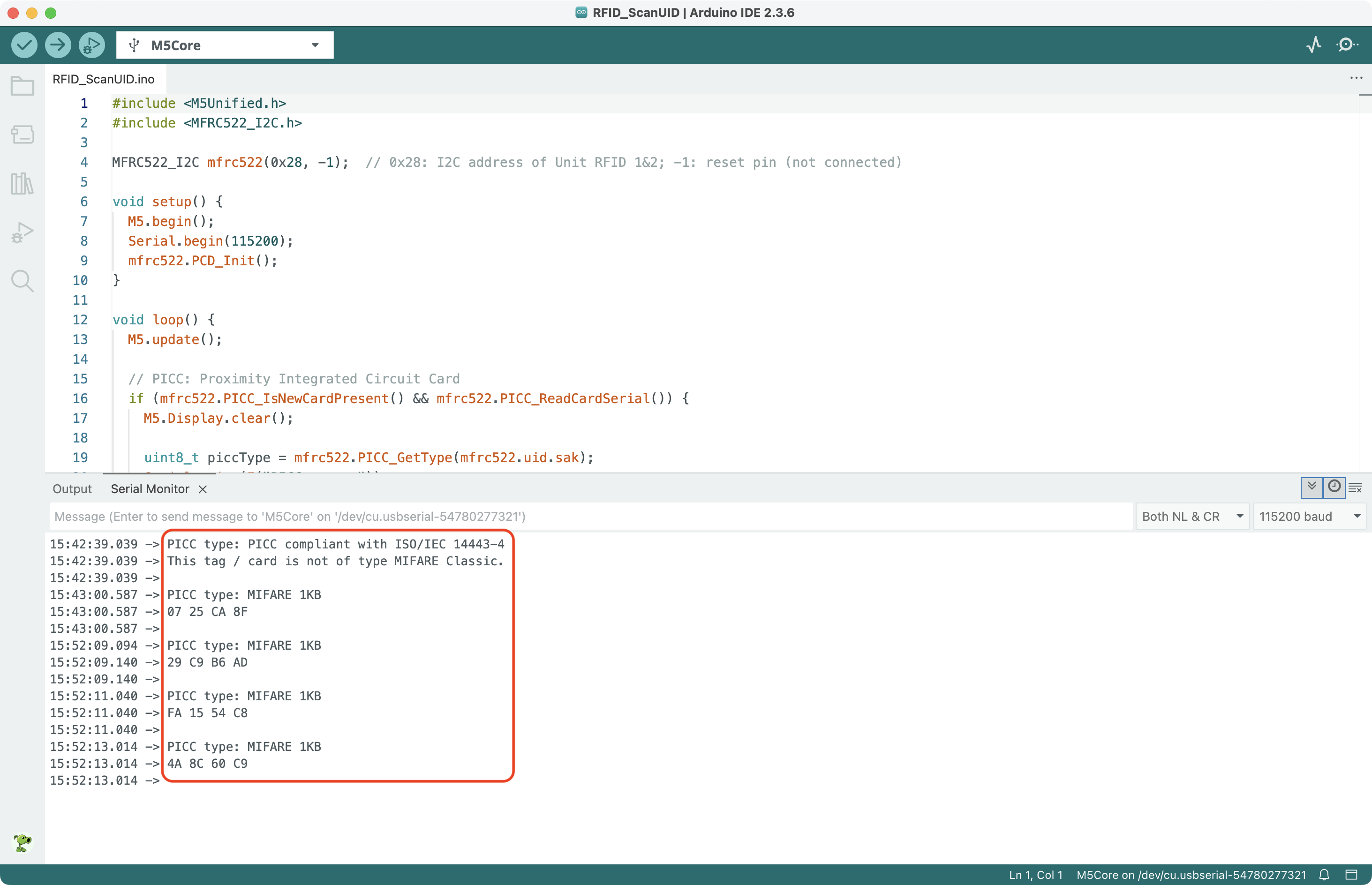The height and width of the screenshot is (885, 1372).
Task: Open the Serial Monitor toolbar icon
Action: click(1347, 45)
